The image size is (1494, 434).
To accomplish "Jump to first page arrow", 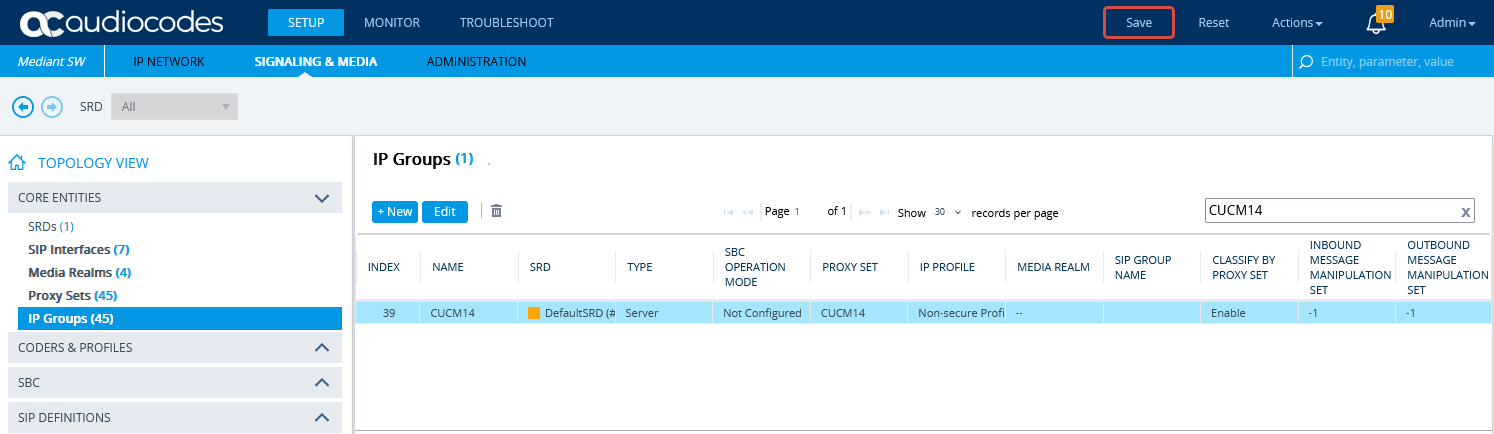I will 728,212.
